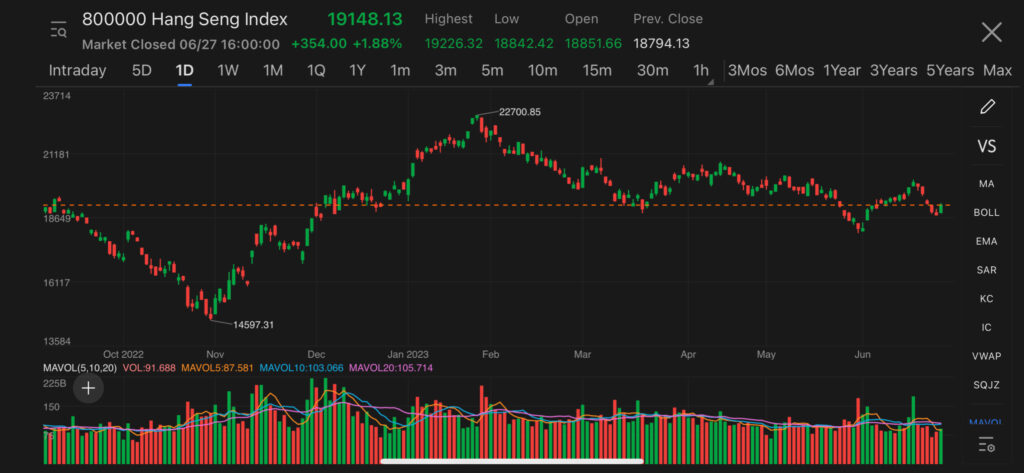
Task: Toggle the MAVOL indicator in sidebar
Action: pos(986,423)
